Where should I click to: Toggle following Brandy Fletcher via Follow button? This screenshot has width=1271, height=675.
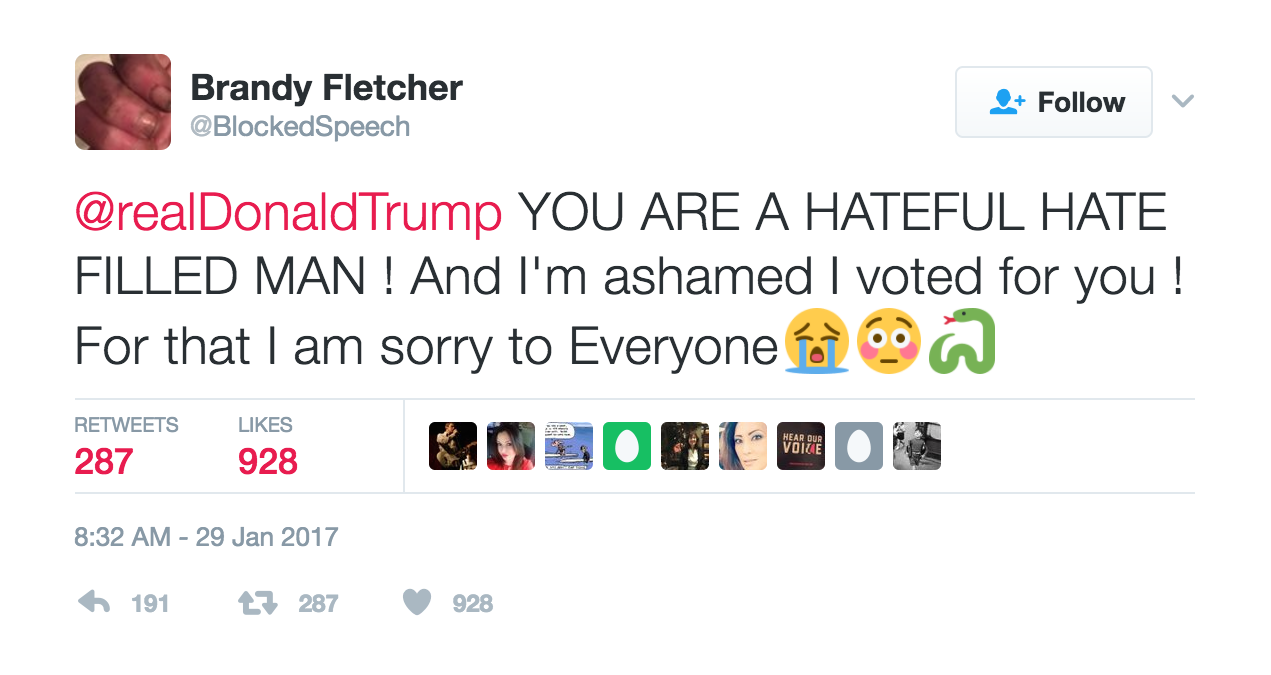coord(1053,101)
